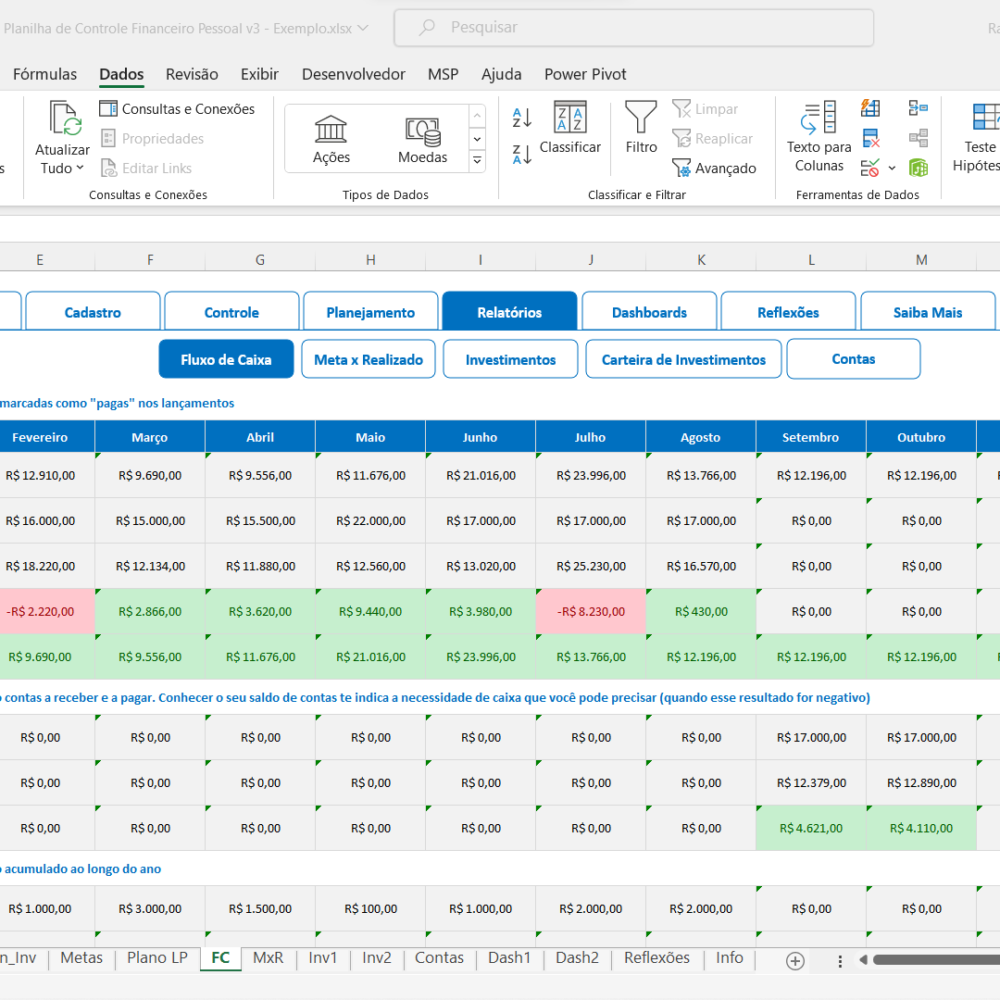
Task: Toggle the Filtro funnel
Action: click(x=641, y=128)
